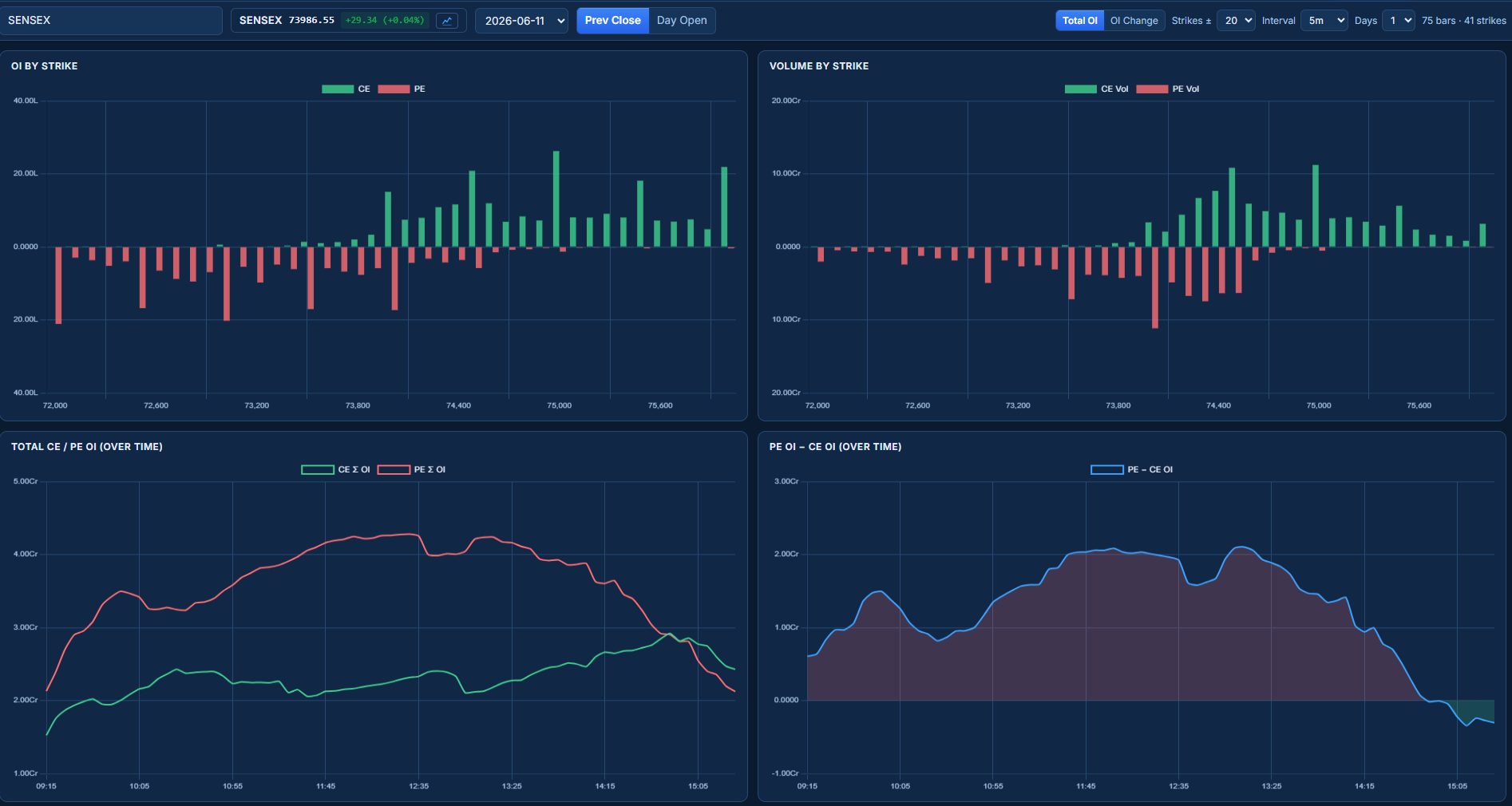Click the Strikes ± label
Image resolution: width=1512 pixels, height=806 pixels.
pos(1191,21)
